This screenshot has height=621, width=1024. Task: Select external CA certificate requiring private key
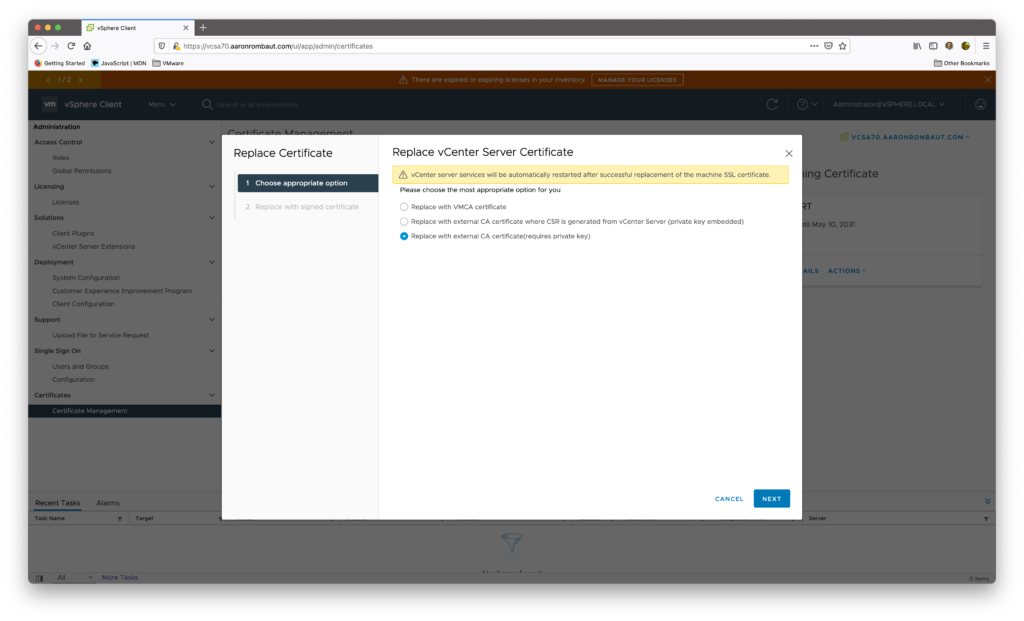404,236
